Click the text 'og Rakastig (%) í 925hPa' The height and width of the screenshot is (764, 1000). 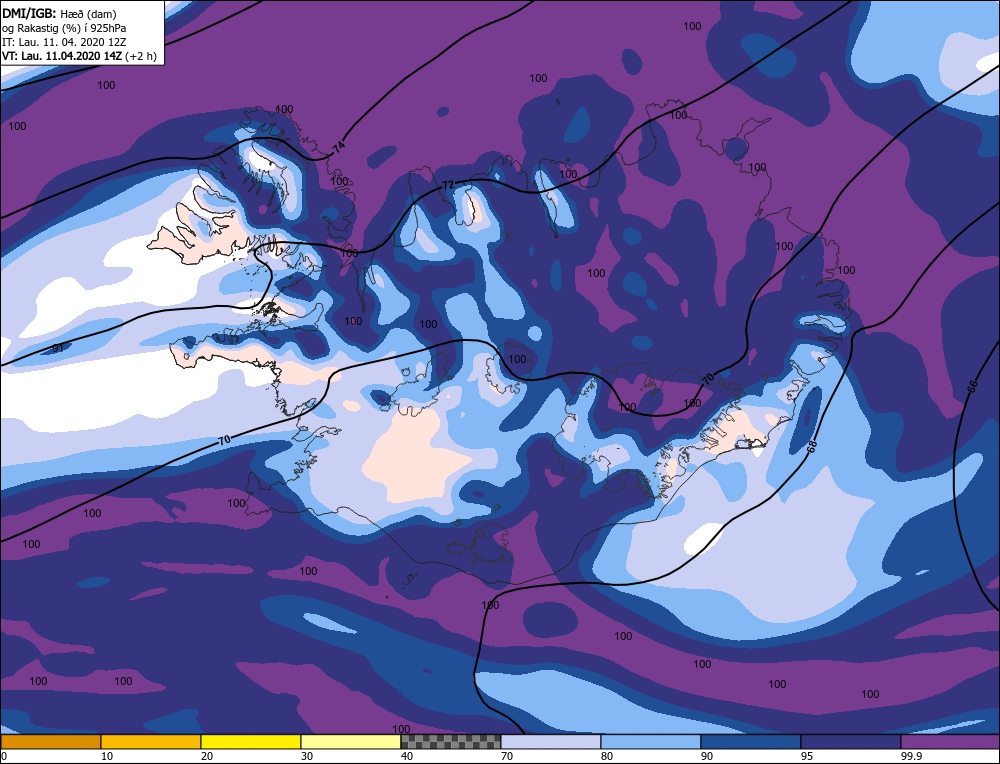pyautogui.click(x=64, y=28)
